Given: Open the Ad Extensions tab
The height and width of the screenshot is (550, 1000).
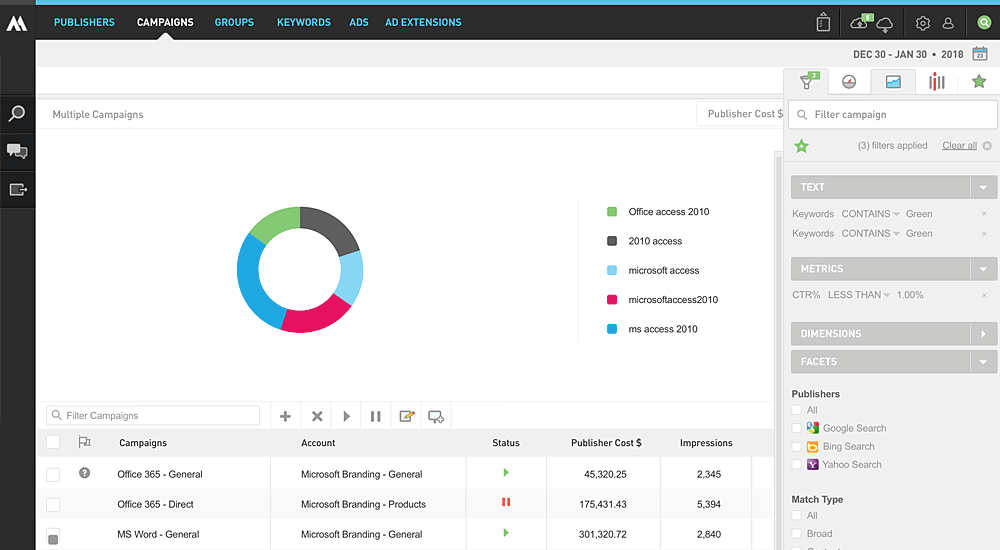Looking at the screenshot, I should (423, 22).
